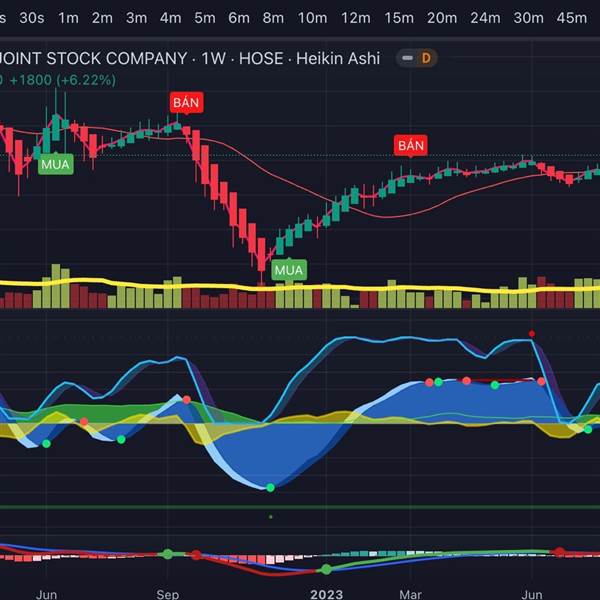Click the +1800 (+6.22%) price change

63,80
